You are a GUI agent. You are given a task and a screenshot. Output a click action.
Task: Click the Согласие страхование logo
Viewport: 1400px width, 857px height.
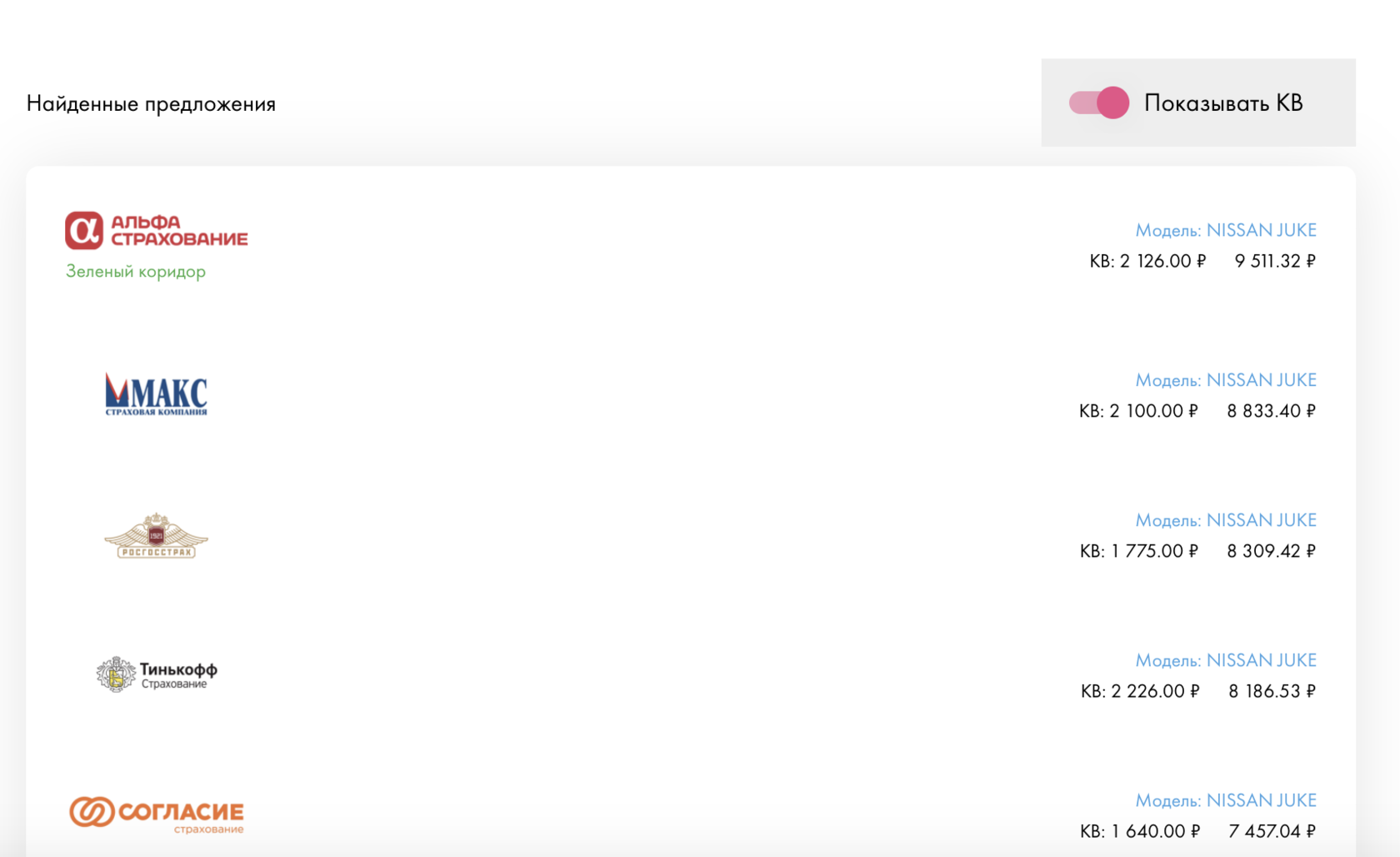tap(157, 814)
